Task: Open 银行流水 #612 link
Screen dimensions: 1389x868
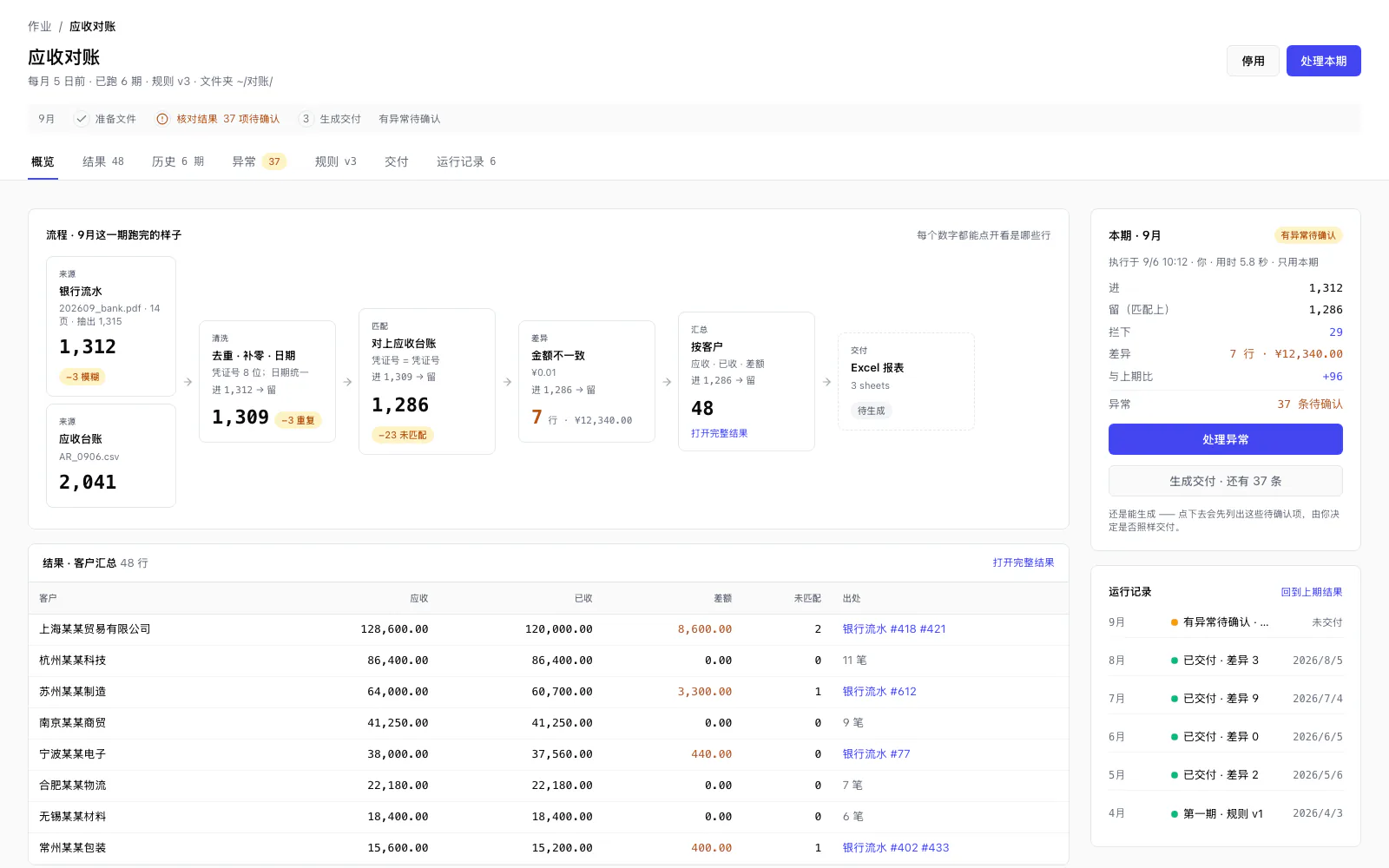Action: 879,692
